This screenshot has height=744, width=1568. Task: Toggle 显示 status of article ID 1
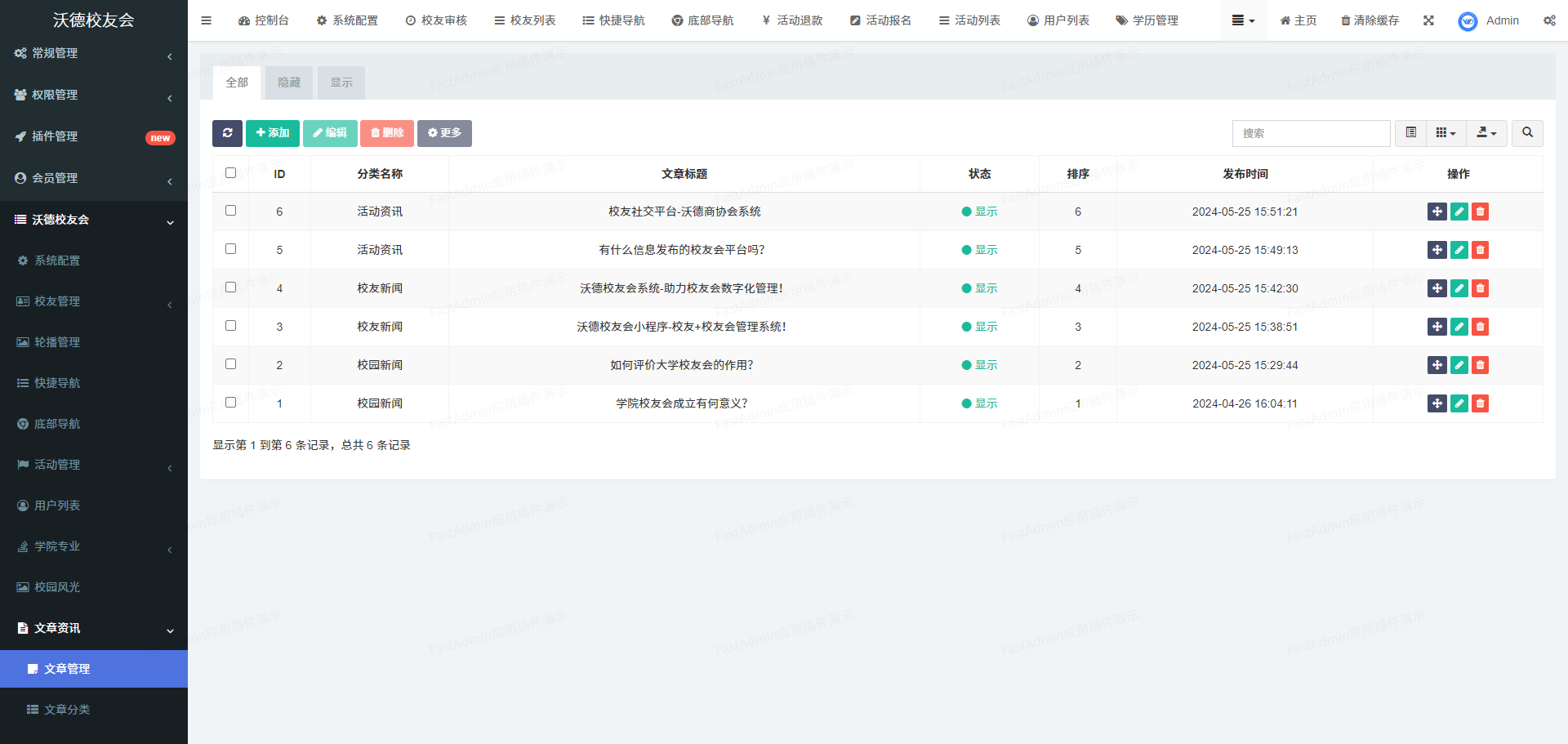[x=979, y=403]
